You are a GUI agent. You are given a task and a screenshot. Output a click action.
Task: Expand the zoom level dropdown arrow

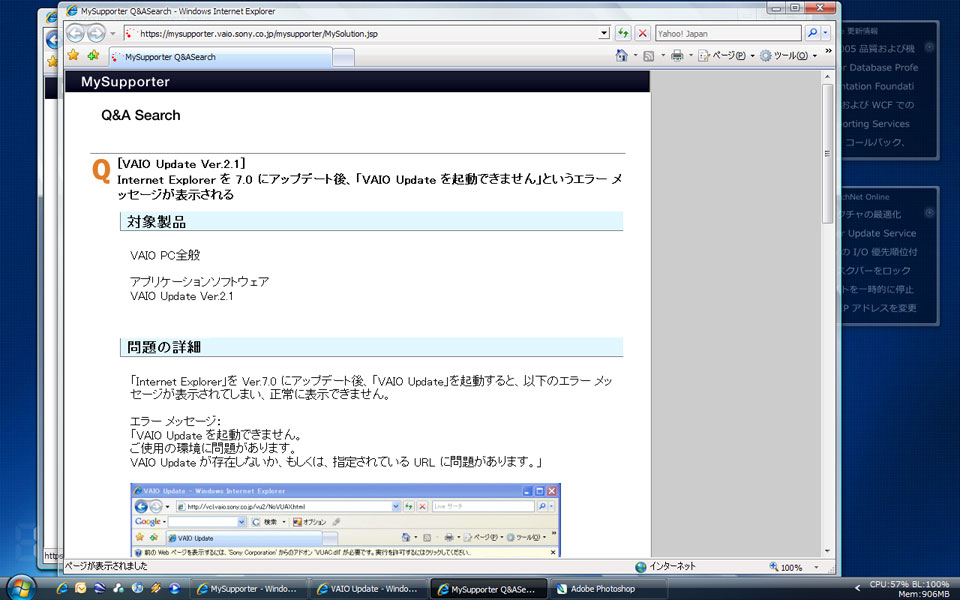[x=816, y=567]
